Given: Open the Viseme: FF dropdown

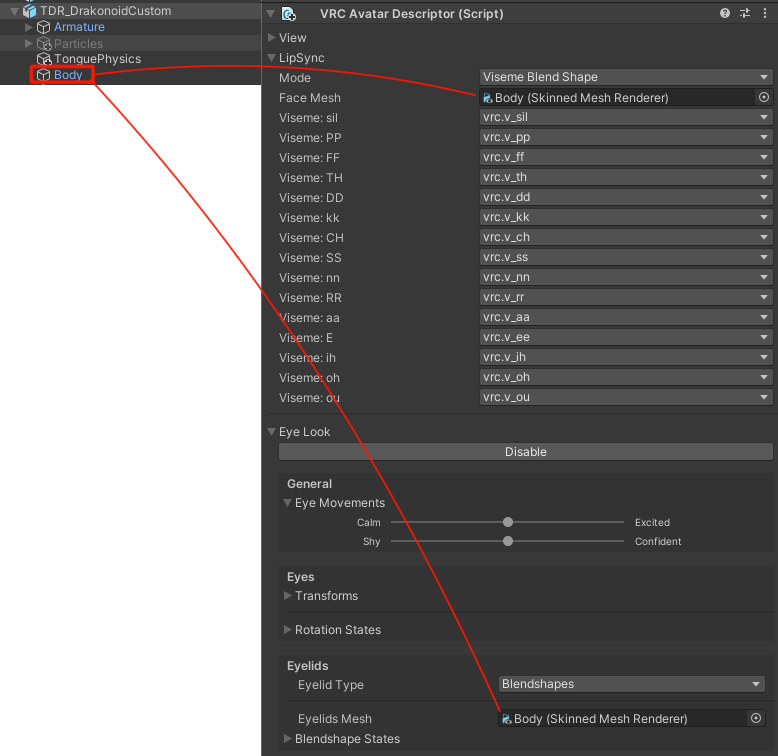Looking at the screenshot, I should pos(626,157).
